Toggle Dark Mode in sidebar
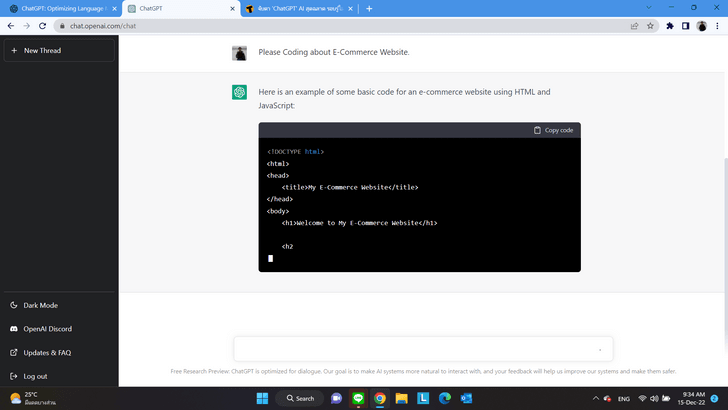 40,305
